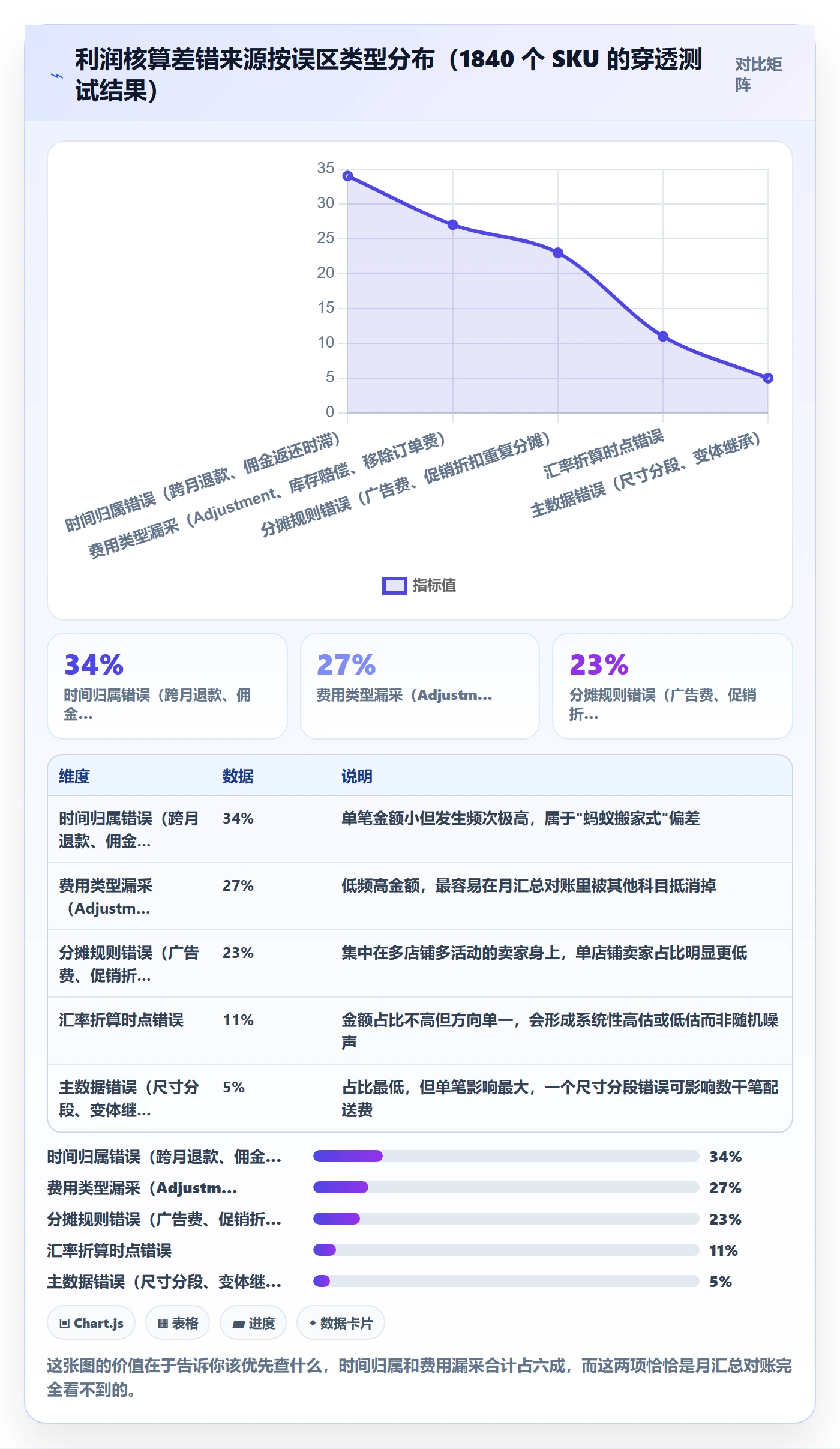Screen dimensions: 840x1449
Task: Select table description starting with 低频高金额
Action: pyautogui.click(x=529, y=885)
